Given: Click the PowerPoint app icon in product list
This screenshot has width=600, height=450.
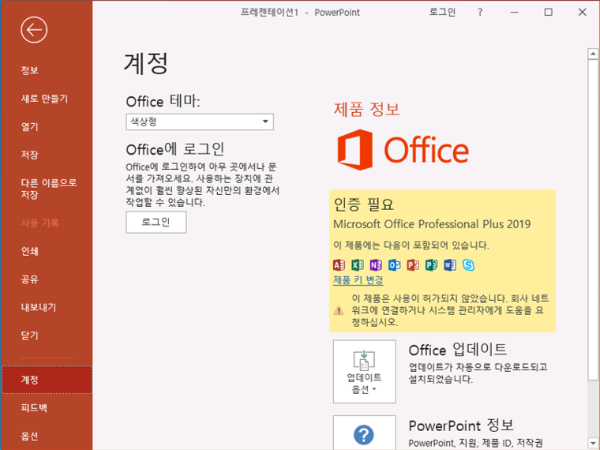Looking at the screenshot, I should [413, 265].
